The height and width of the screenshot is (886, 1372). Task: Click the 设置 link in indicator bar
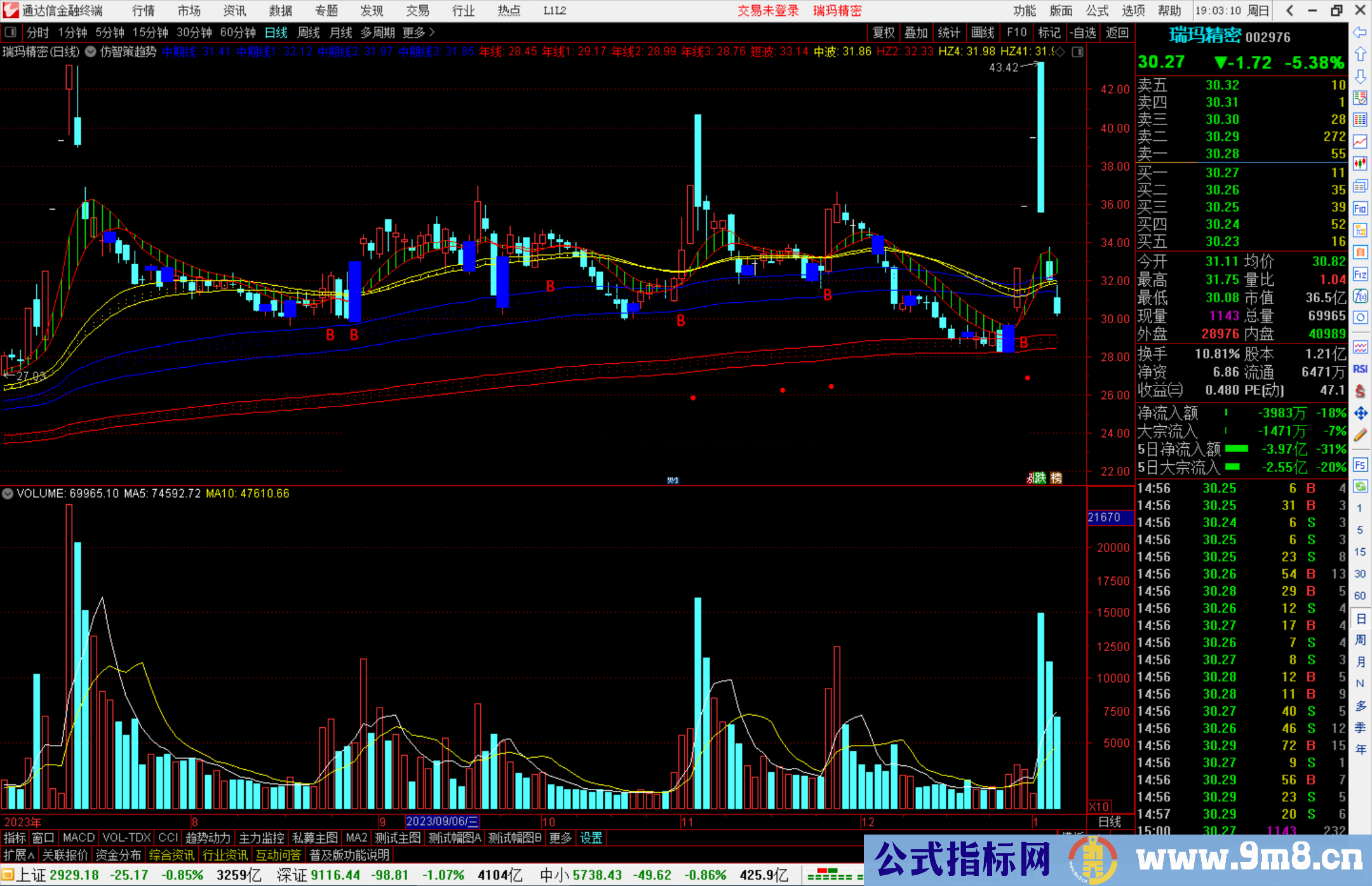pos(591,838)
